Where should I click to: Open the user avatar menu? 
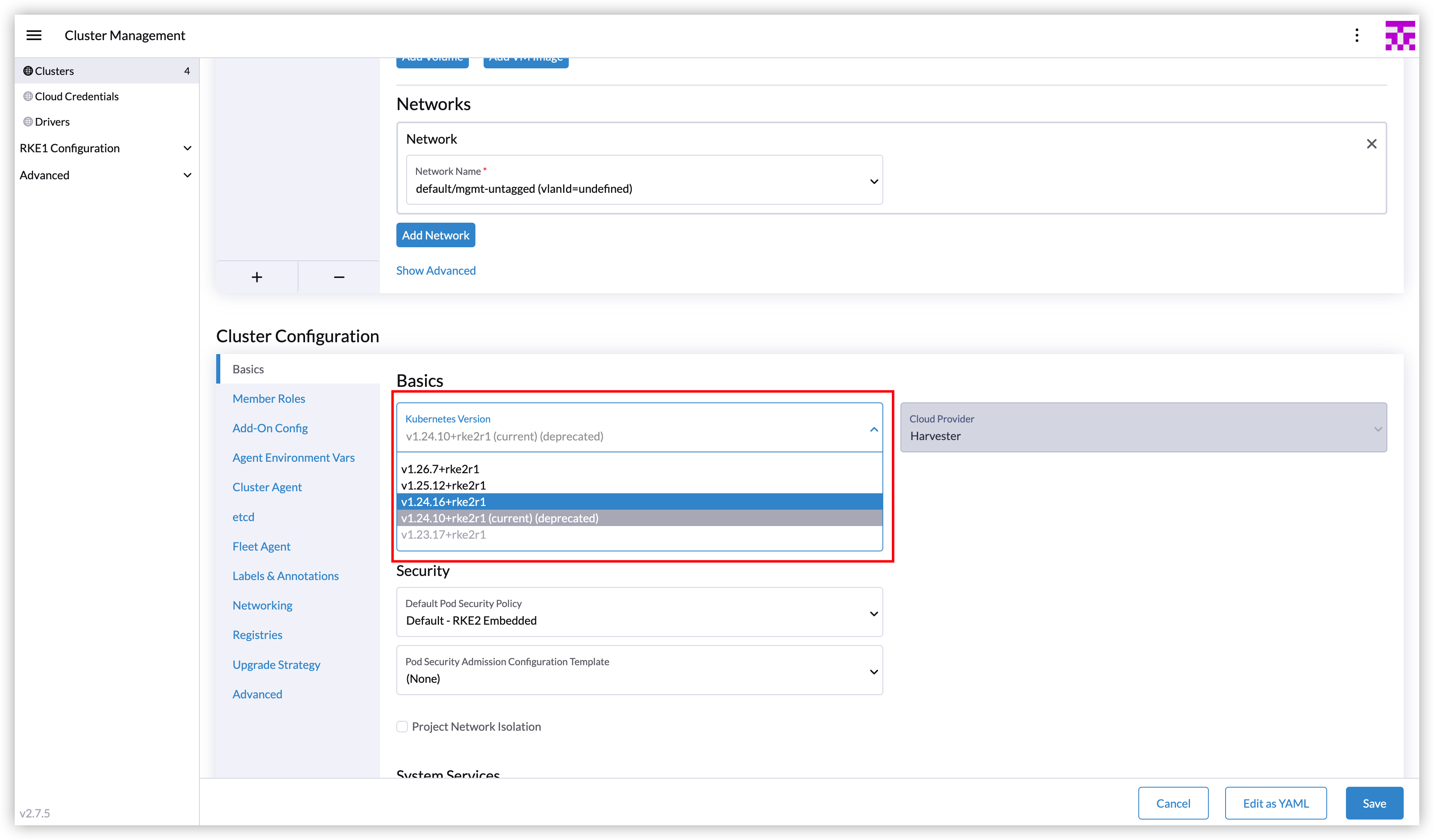(x=1400, y=35)
